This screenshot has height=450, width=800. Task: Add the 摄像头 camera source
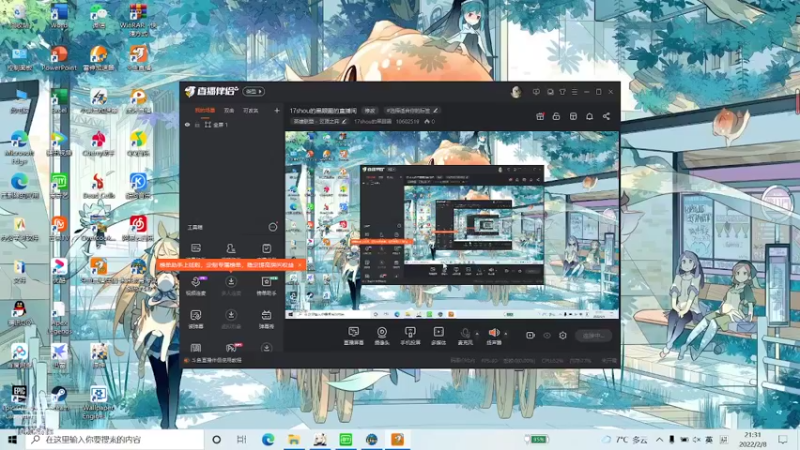pos(382,332)
